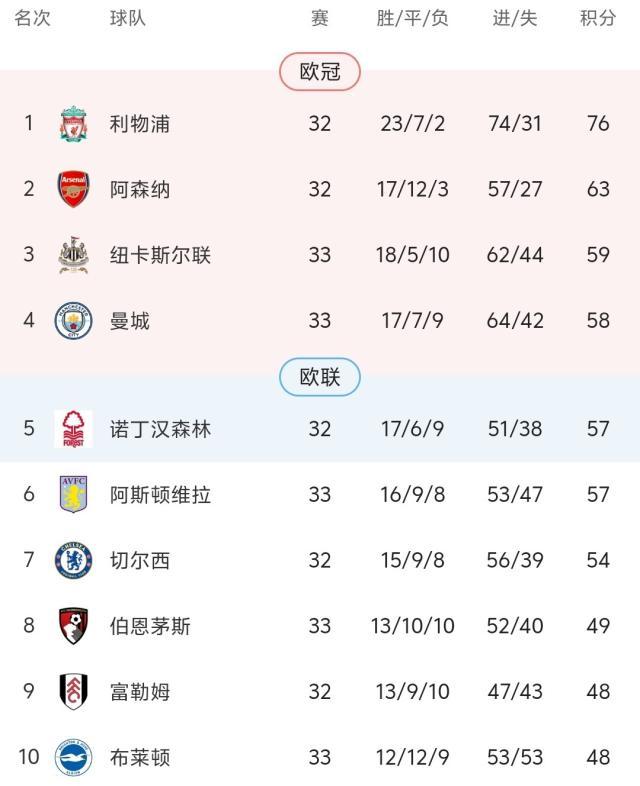Screen dimensions: 640x786
Task: Select the Nottingham Forest crest icon
Action: 73,429
